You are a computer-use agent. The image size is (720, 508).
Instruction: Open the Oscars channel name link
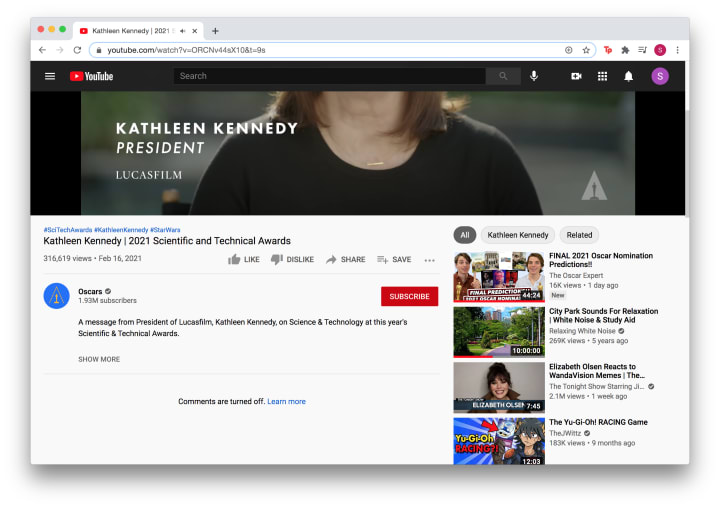[x=90, y=292]
